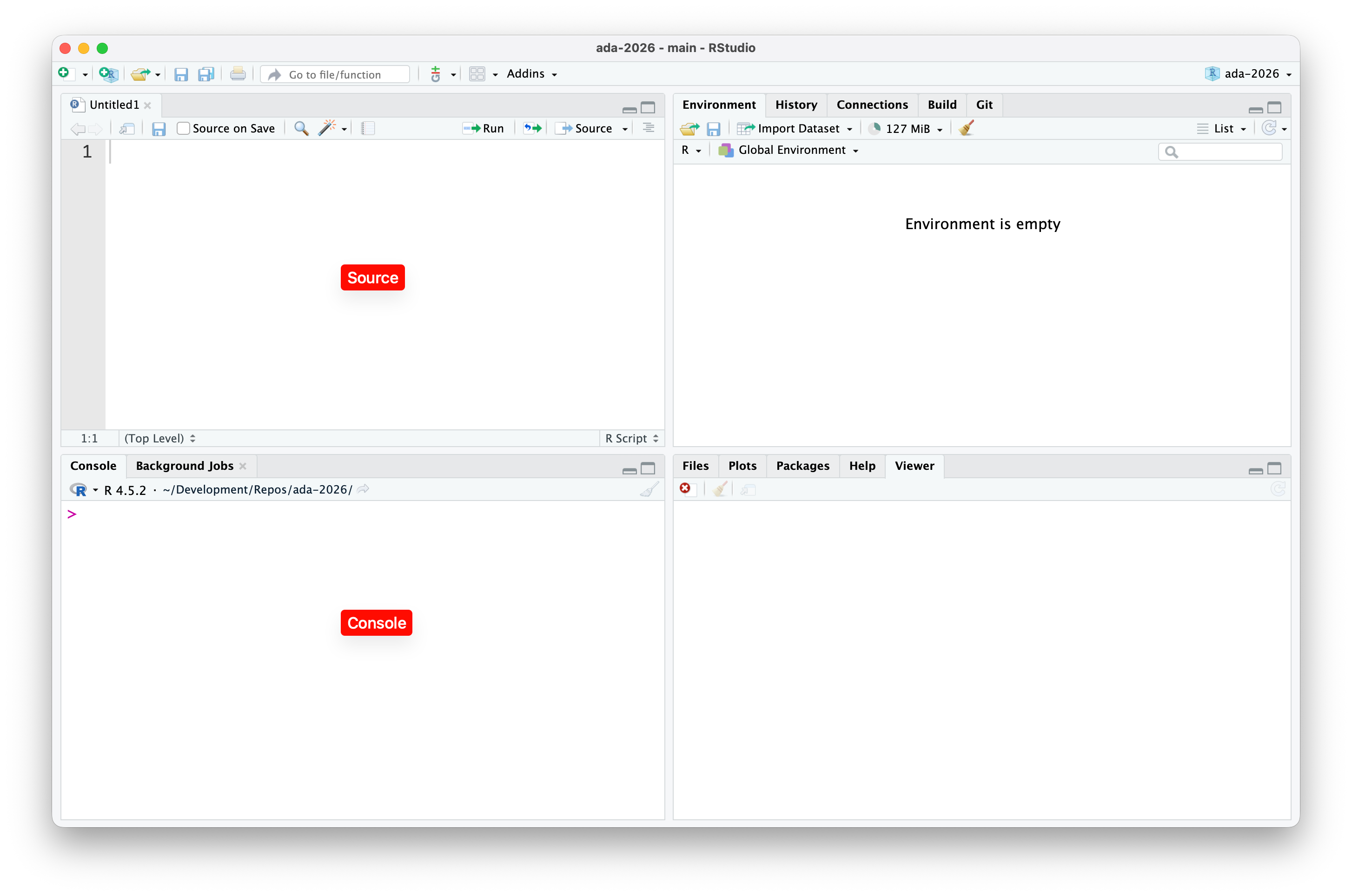Viewport: 1352px width, 896px height.
Task: Open the Addins dropdown menu
Action: 531,74
